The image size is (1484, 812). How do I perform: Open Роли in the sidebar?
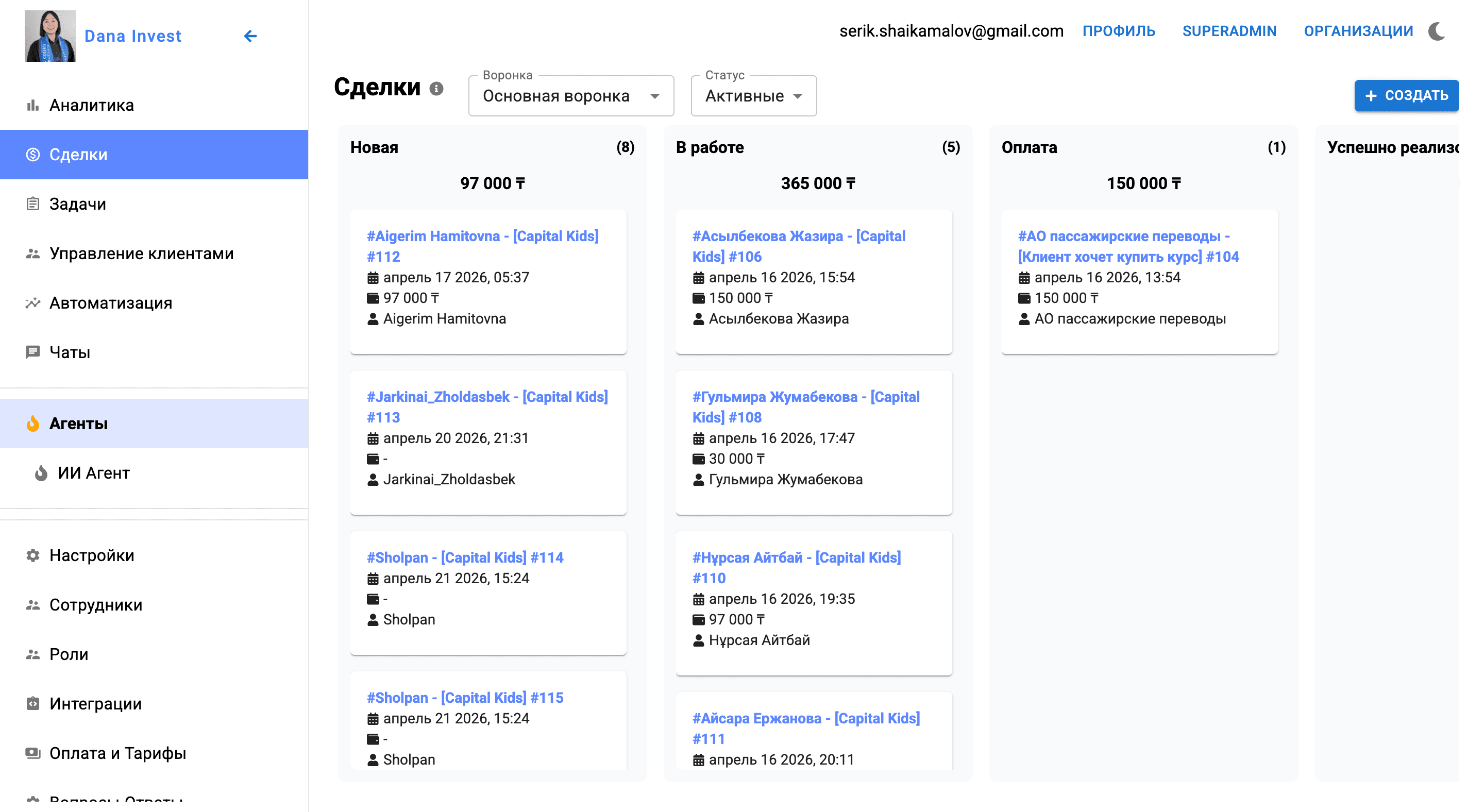(154, 654)
